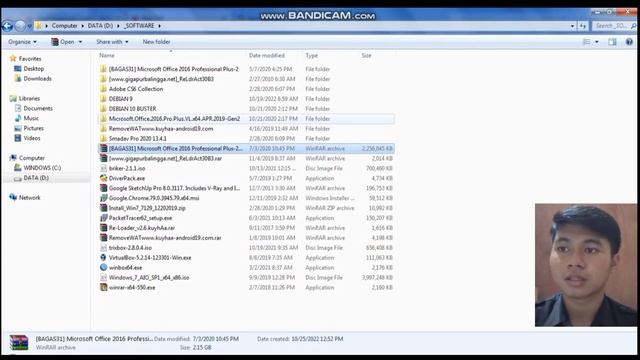Open Desktop in the navigation pane
The width and height of the screenshot is (640, 360).
pos(33,69)
